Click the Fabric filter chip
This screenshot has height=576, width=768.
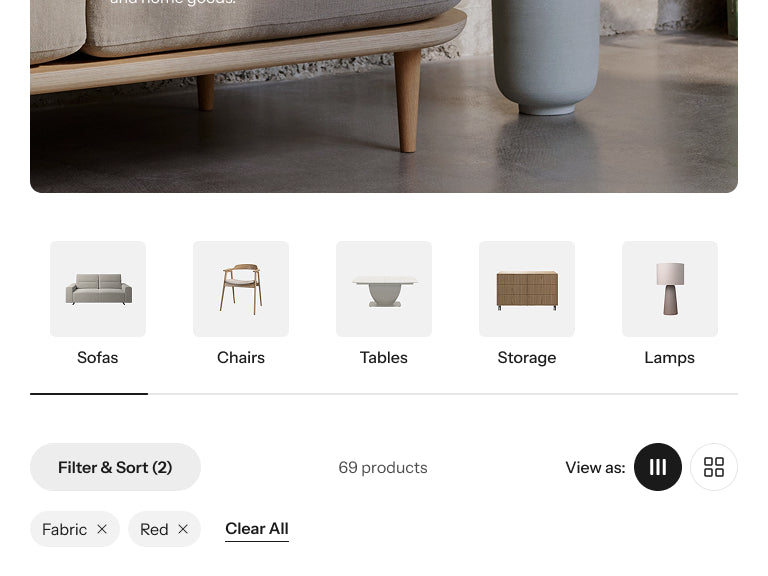point(75,529)
